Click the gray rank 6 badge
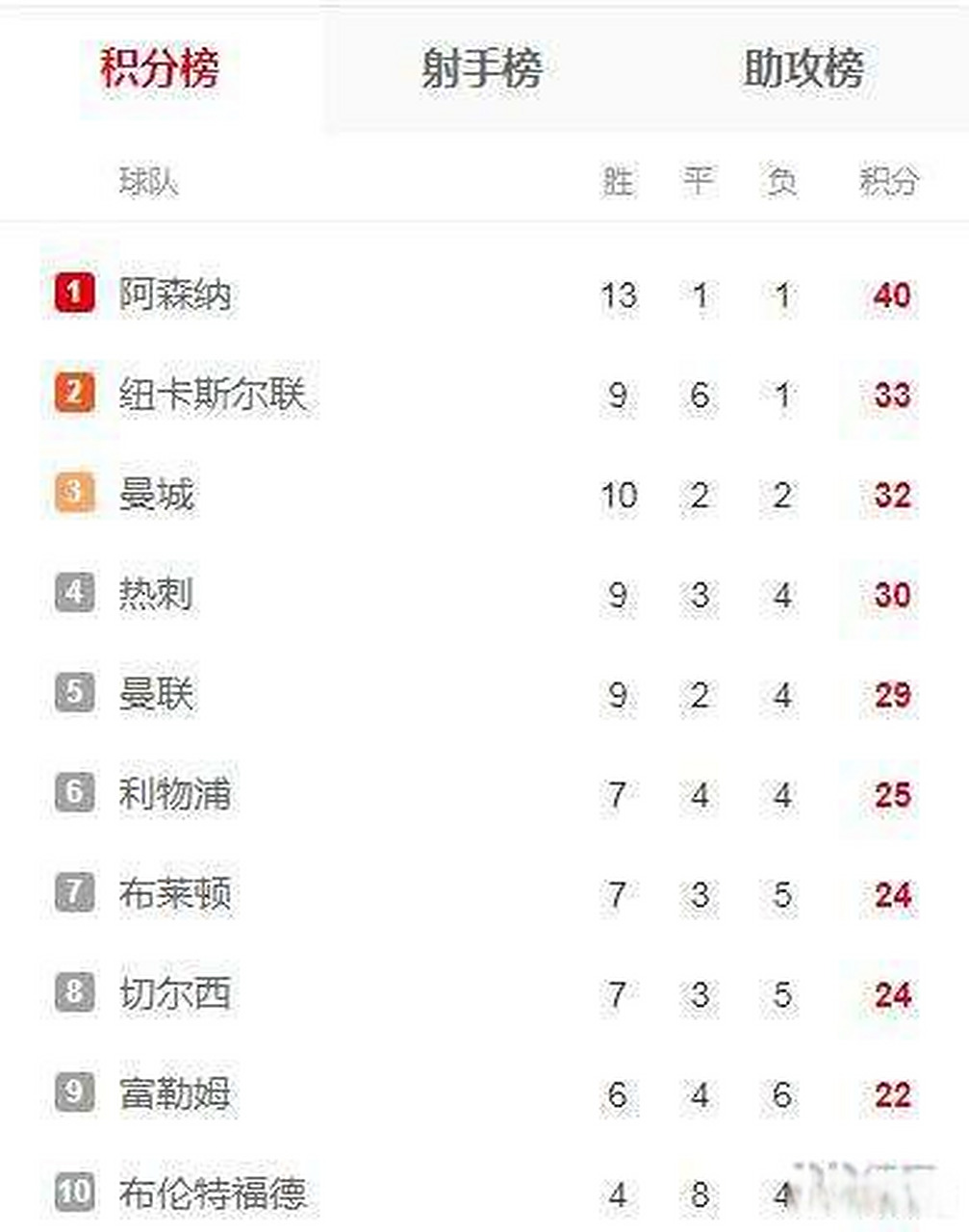Screen dimensions: 969x1232 75,793
